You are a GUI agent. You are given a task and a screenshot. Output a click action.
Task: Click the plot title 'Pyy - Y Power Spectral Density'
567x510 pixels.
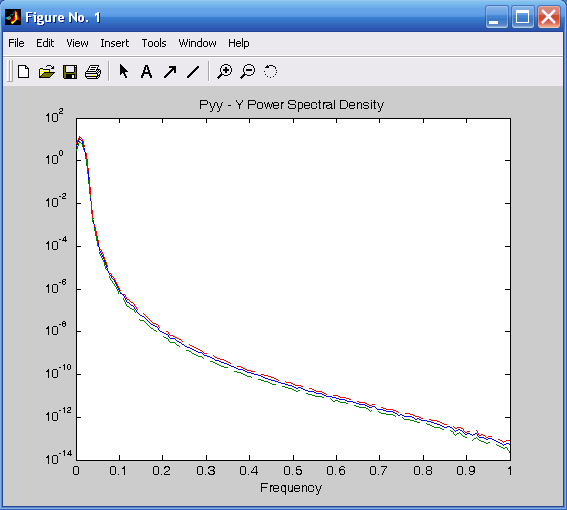point(291,105)
